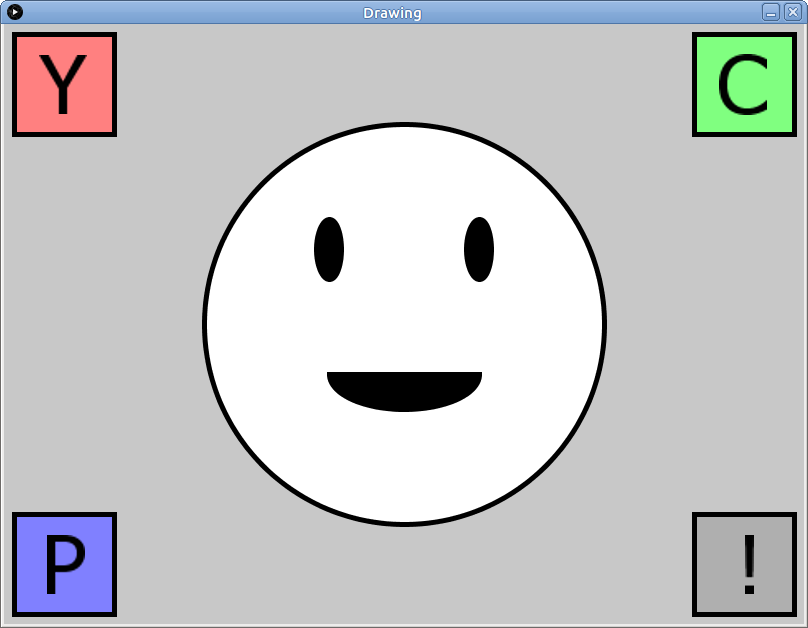Click the top edge of the face circle
The height and width of the screenshot is (628, 808).
click(x=404, y=126)
